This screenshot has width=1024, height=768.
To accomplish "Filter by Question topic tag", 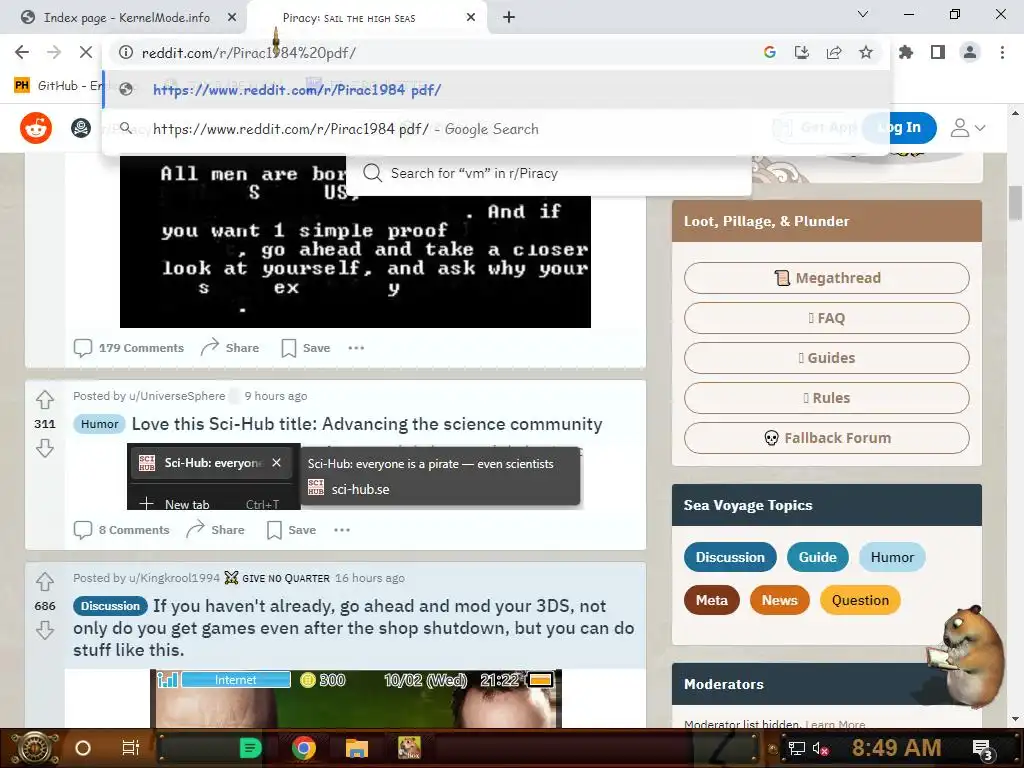I will pyautogui.click(x=860, y=600).
